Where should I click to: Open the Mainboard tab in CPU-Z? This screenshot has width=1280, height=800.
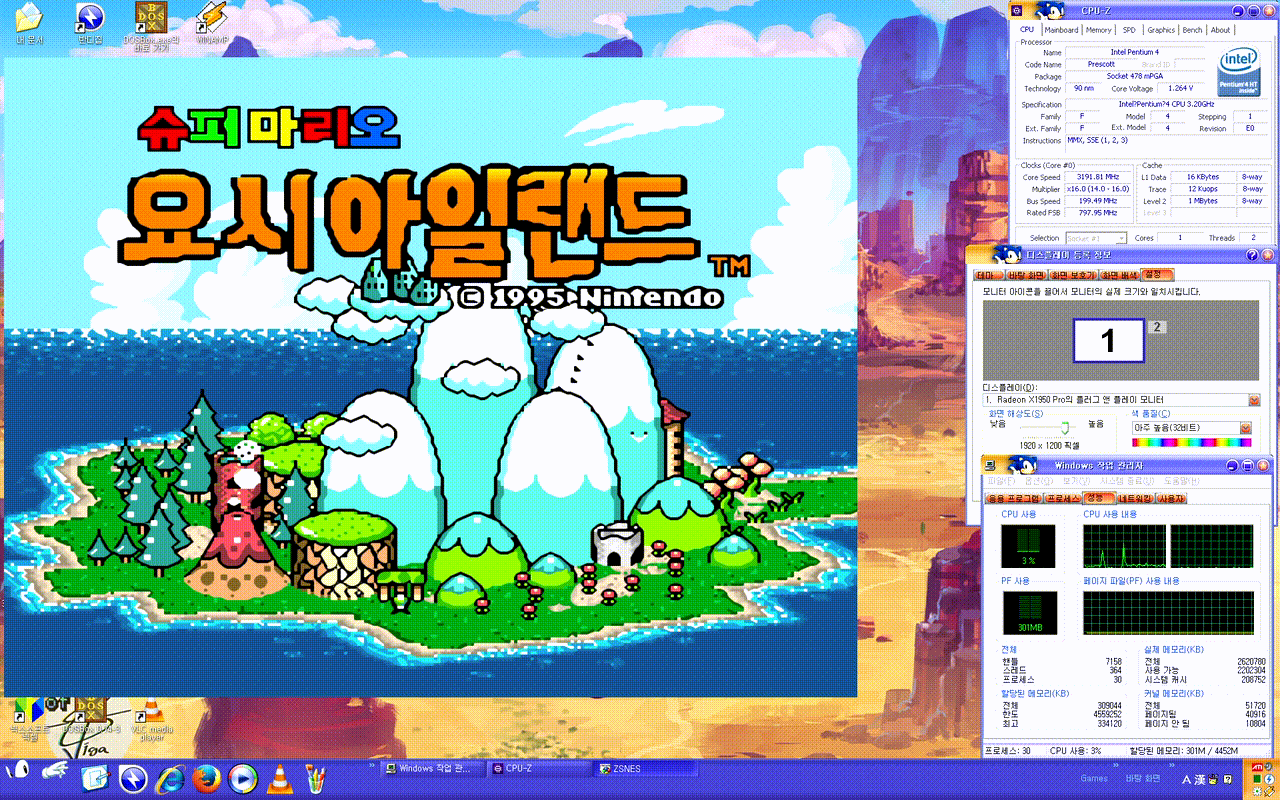click(1061, 30)
